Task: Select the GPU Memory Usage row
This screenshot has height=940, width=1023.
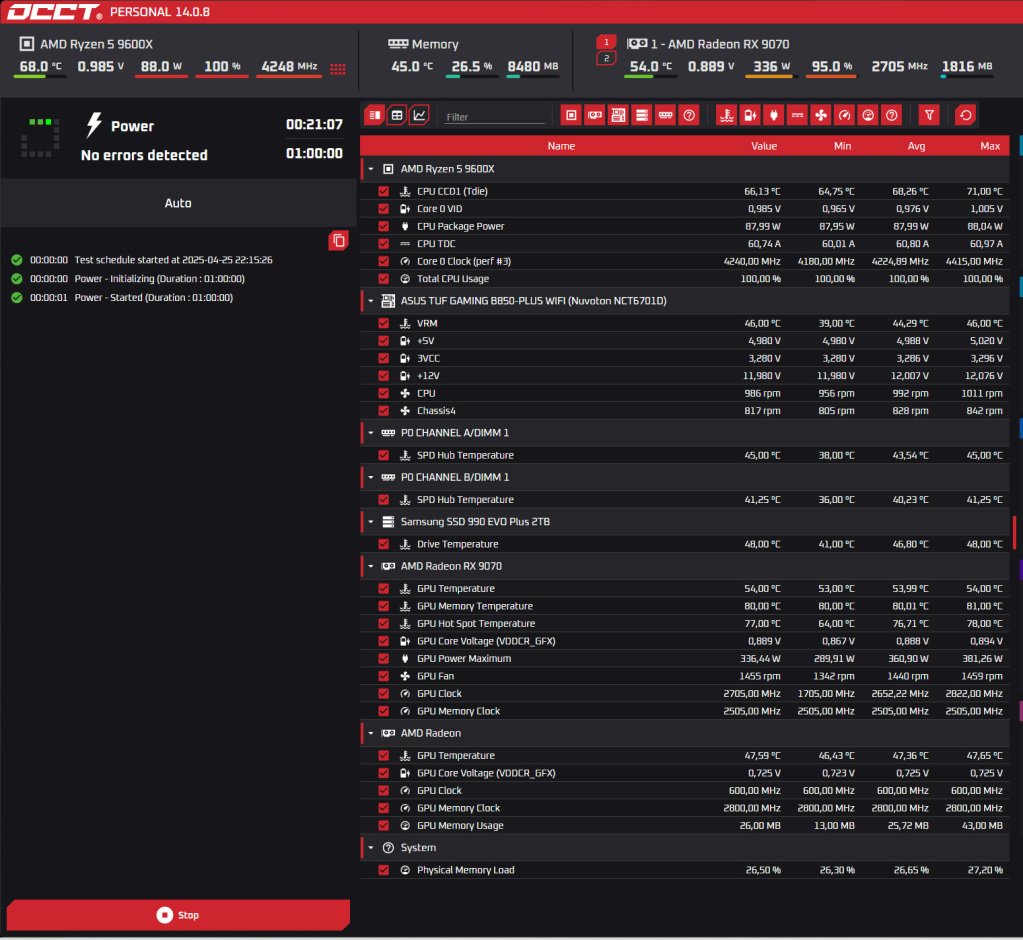Action: coord(684,826)
